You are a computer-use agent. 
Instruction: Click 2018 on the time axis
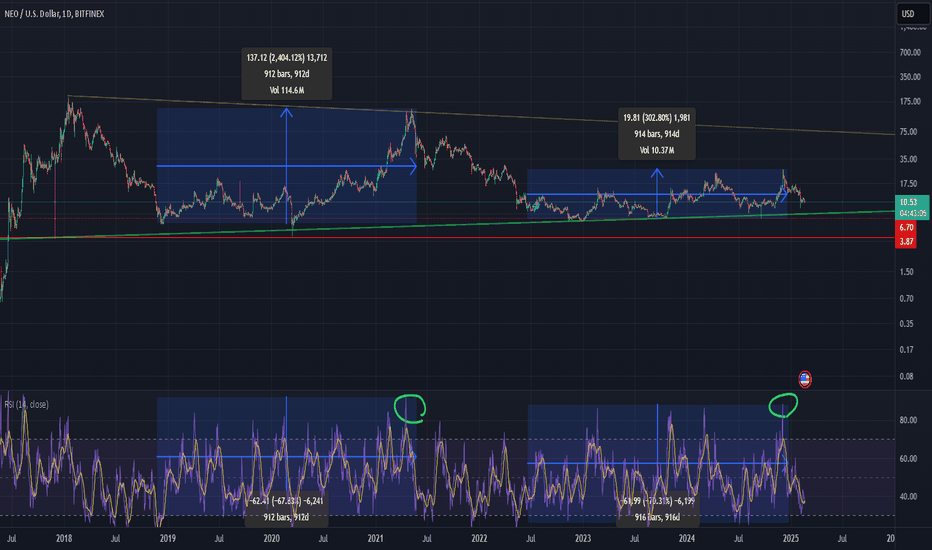point(64,539)
